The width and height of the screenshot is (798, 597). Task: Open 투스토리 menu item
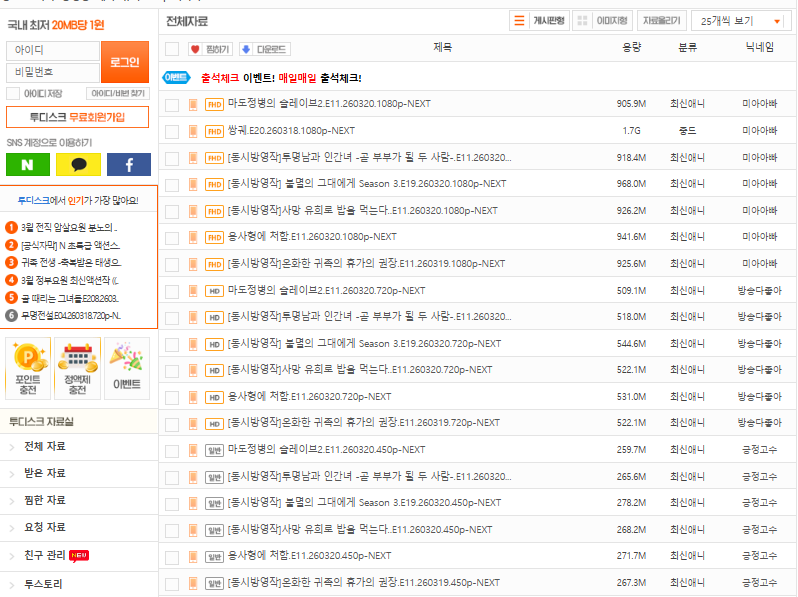43,584
